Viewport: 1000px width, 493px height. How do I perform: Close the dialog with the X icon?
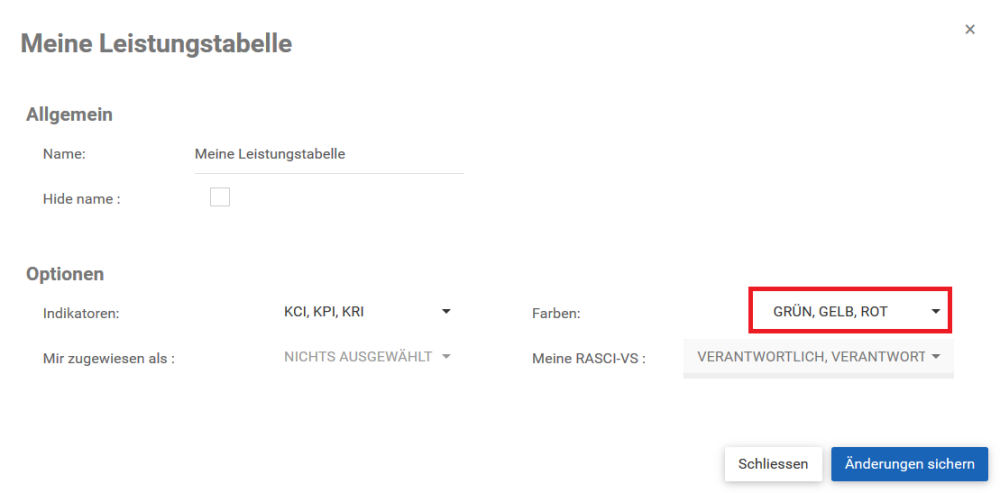(x=969, y=29)
